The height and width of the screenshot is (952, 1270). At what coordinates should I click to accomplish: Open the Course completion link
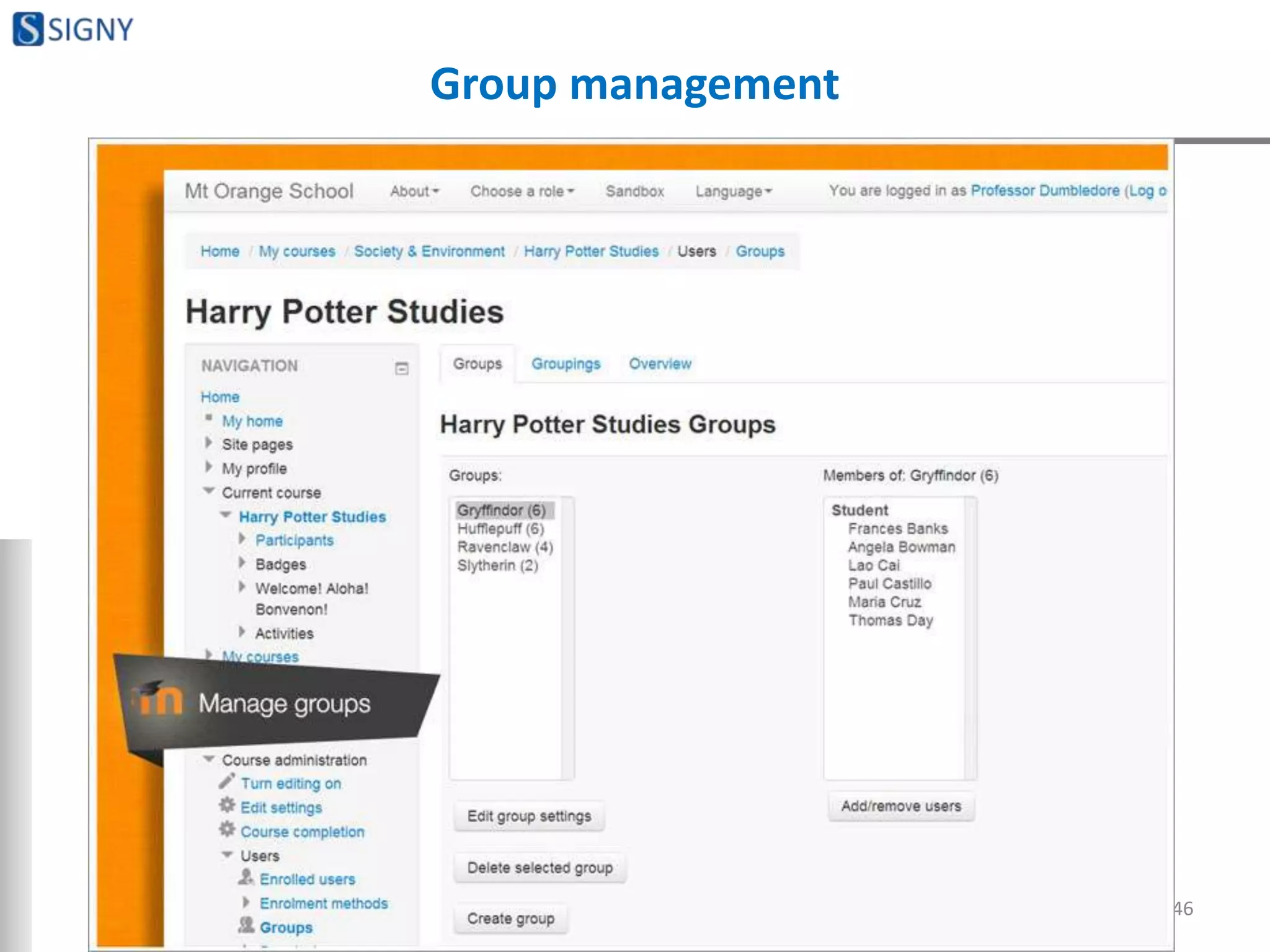[303, 832]
